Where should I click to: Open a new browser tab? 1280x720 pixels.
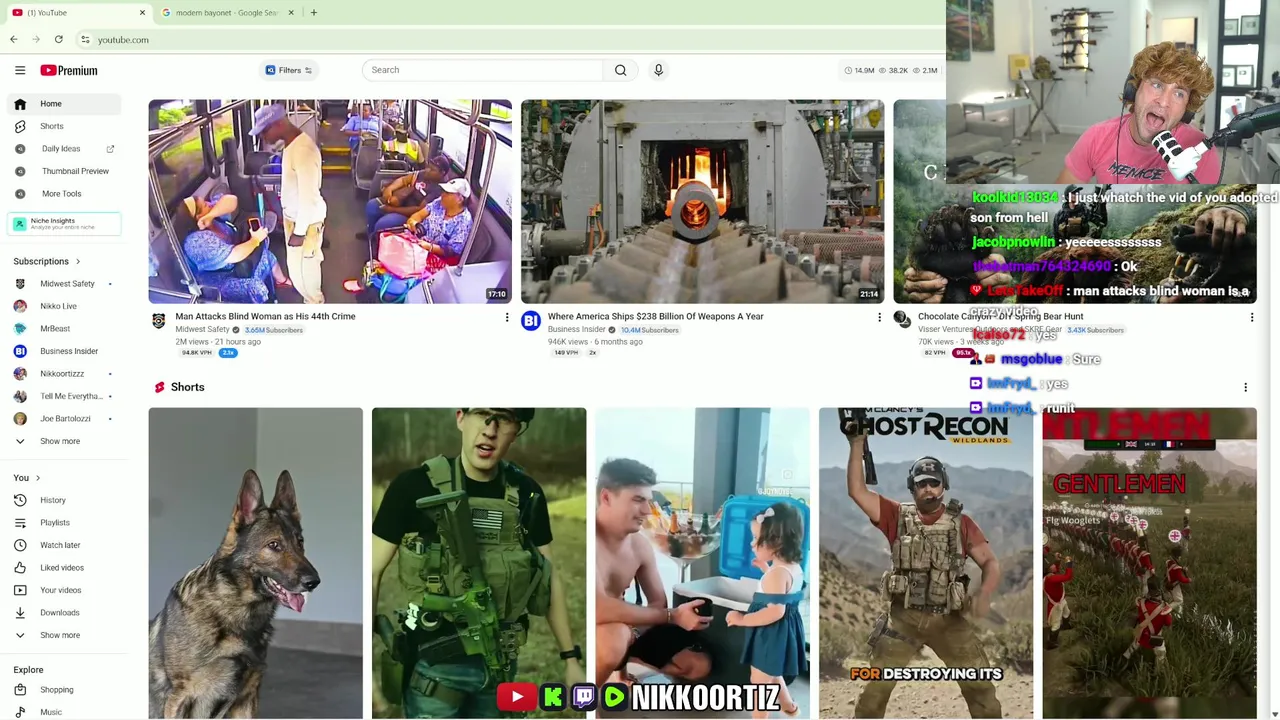[x=313, y=13]
